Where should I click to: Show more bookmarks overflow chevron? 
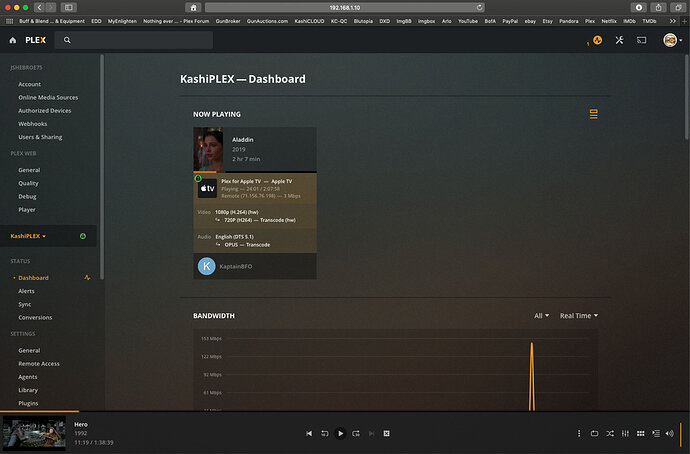[x=672, y=21]
